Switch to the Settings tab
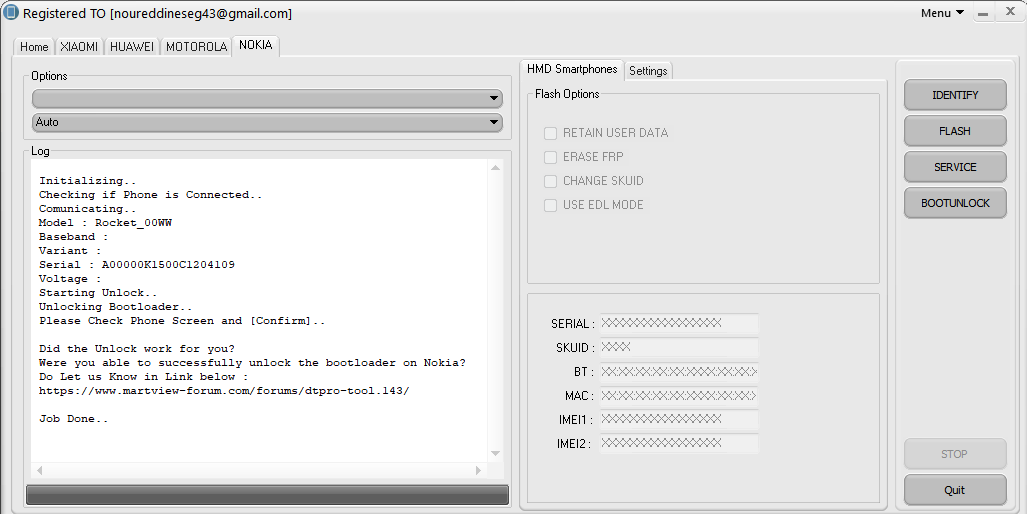Screen dimensions: 1027x514 (648, 71)
